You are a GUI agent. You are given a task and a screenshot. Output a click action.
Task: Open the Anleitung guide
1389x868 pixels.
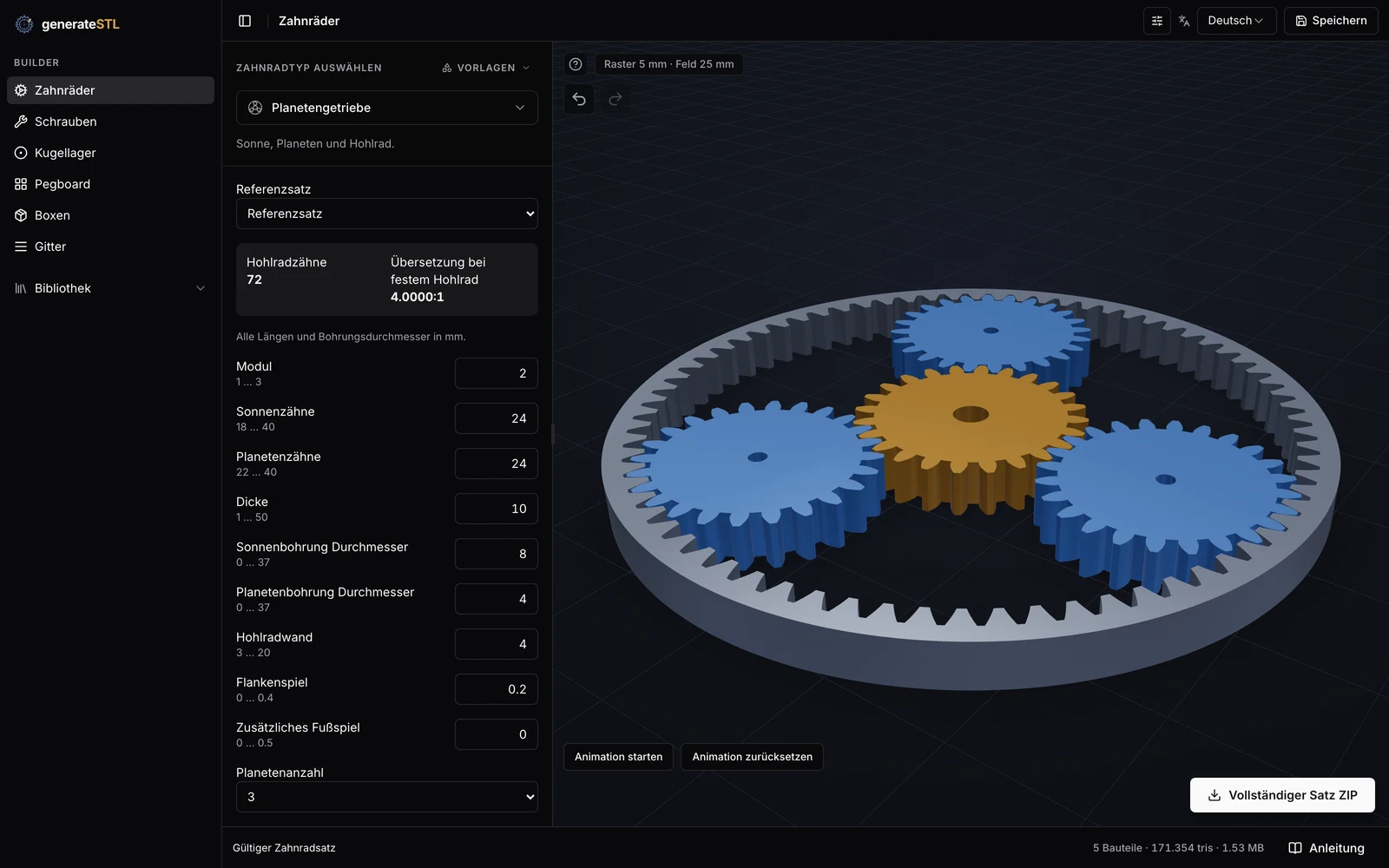pos(1326,848)
